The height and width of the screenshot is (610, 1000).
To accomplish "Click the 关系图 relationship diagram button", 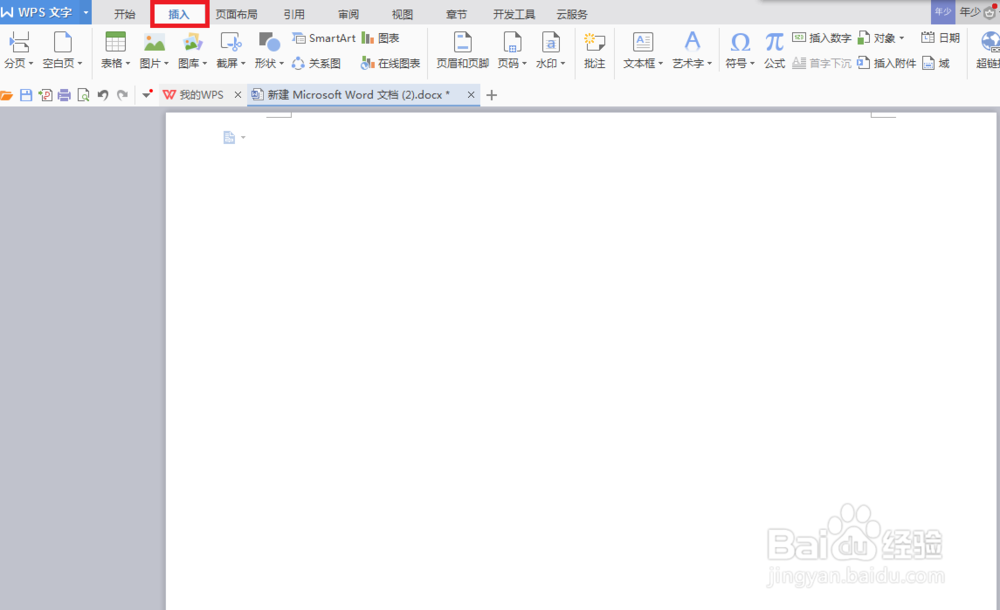I will click(316, 63).
